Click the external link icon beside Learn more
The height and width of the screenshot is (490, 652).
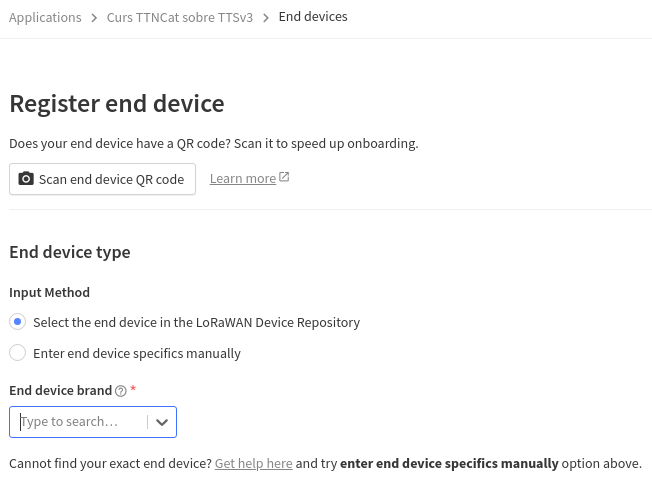coord(284,177)
